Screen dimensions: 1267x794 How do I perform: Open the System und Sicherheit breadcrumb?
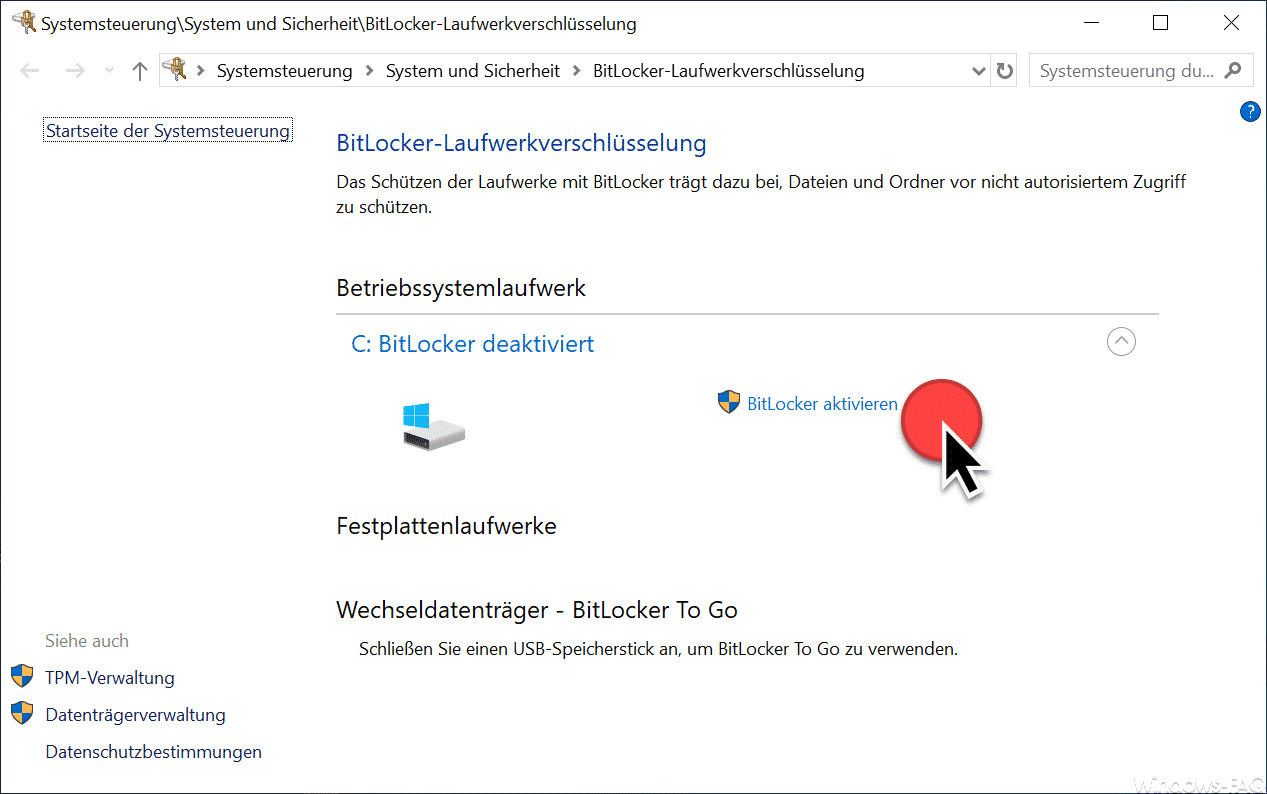pyautogui.click(x=473, y=71)
